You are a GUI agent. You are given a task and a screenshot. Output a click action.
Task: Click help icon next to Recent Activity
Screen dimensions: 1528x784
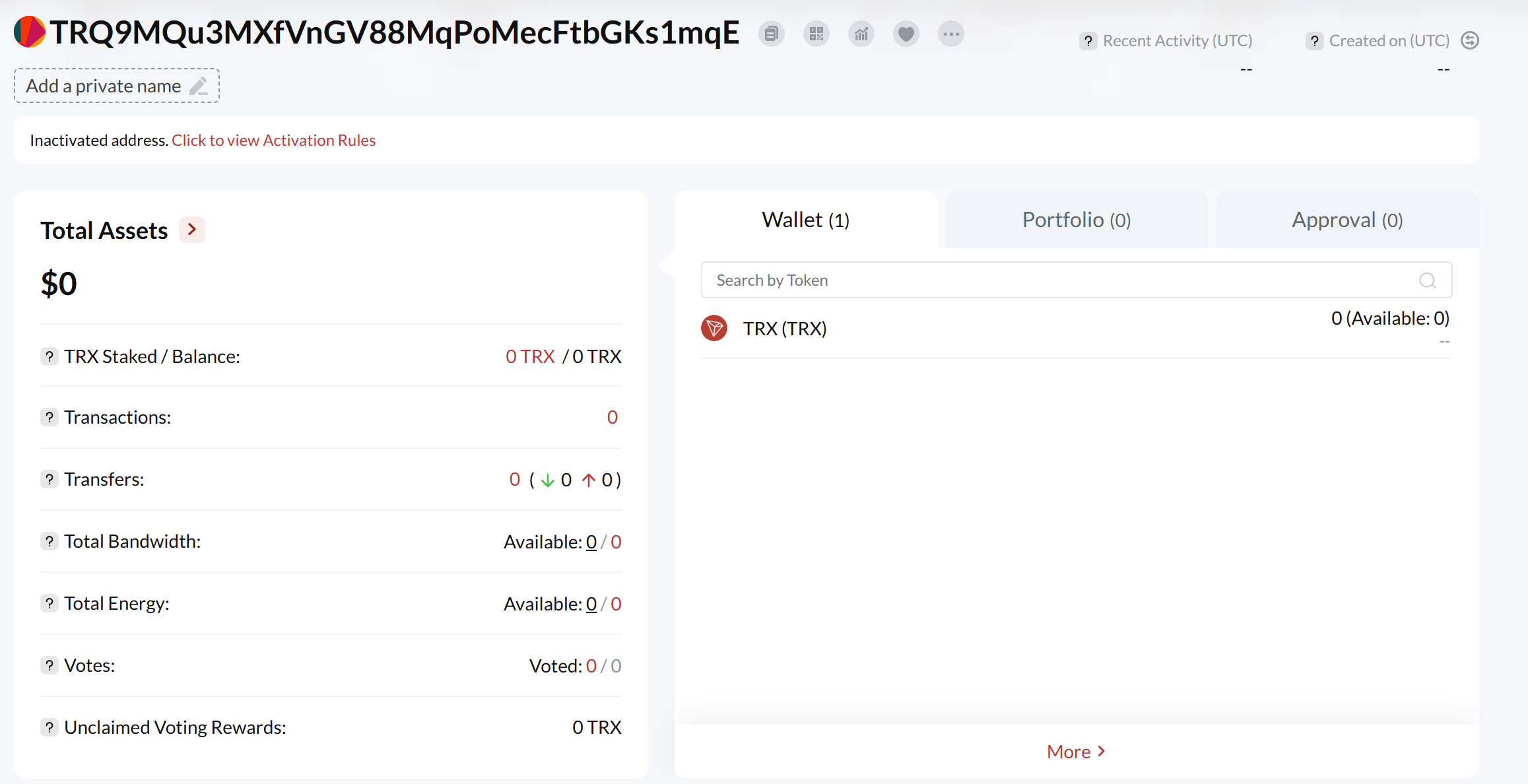tap(1088, 41)
